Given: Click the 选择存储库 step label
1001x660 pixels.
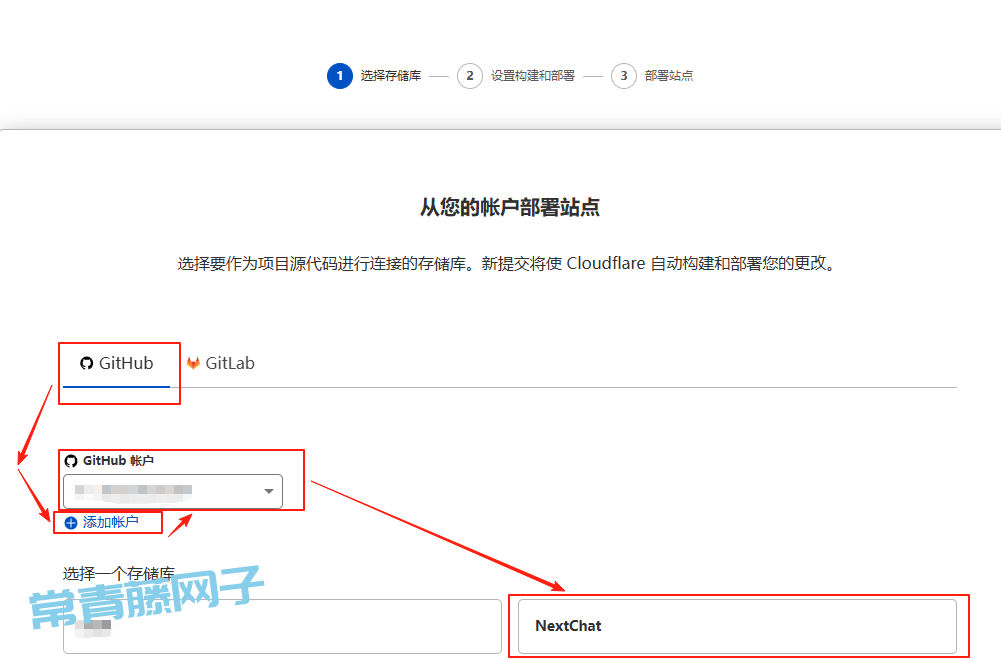Looking at the screenshot, I should [x=391, y=76].
